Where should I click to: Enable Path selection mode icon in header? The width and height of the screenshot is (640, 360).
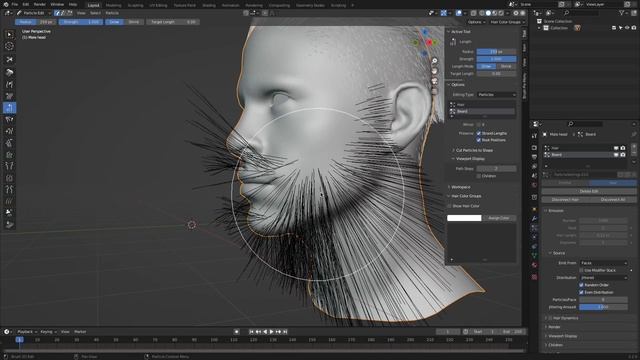click(57, 13)
